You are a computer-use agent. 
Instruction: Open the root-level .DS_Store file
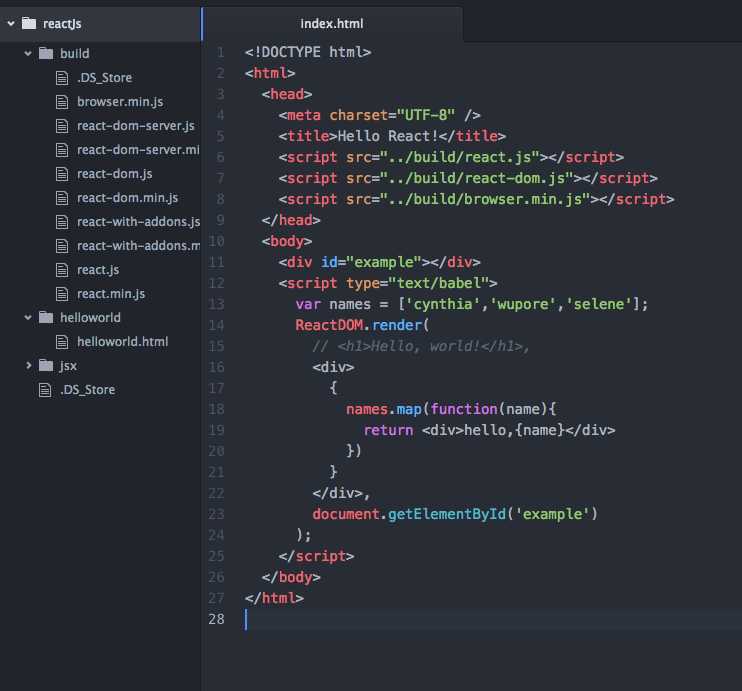click(88, 390)
